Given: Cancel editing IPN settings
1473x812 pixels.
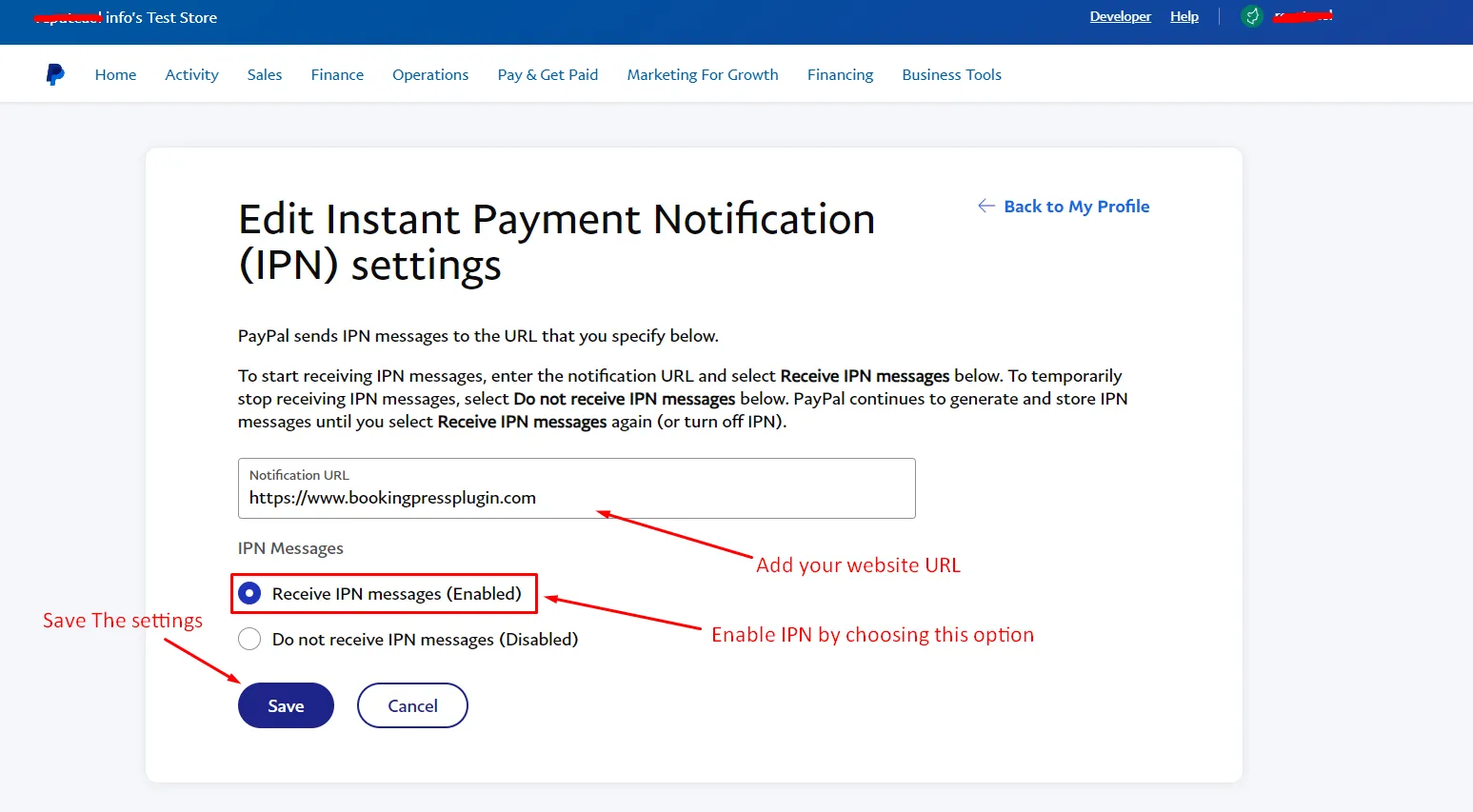Looking at the screenshot, I should point(412,705).
